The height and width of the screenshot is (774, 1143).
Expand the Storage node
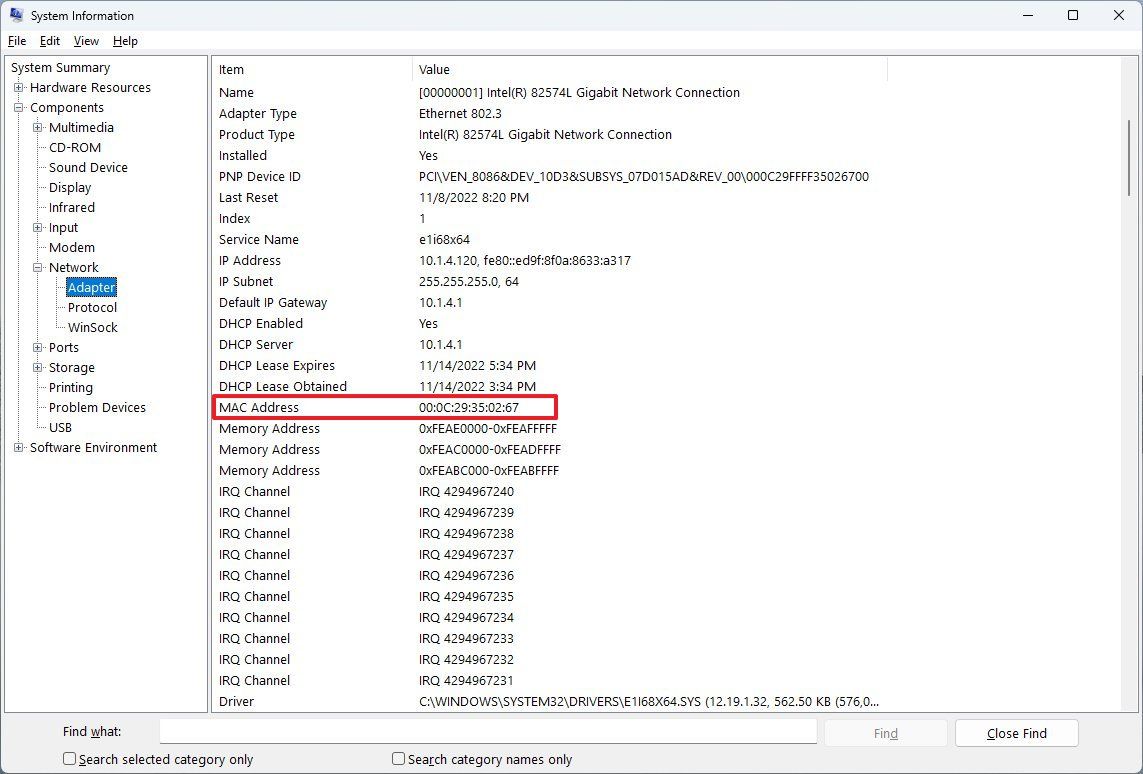point(38,367)
